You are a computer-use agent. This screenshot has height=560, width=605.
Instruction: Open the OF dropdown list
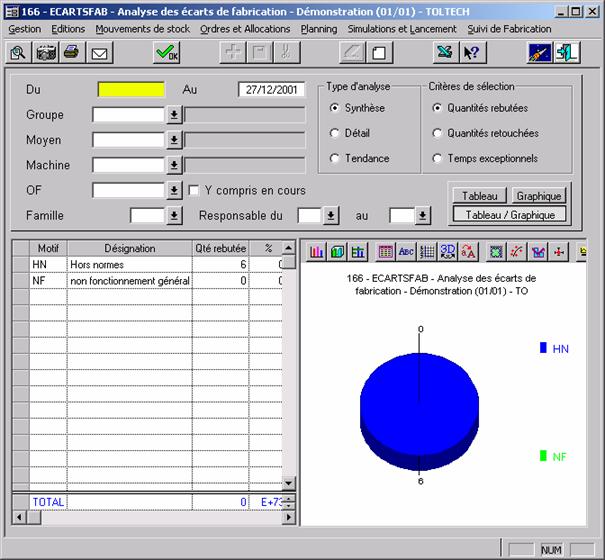tap(174, 190)
